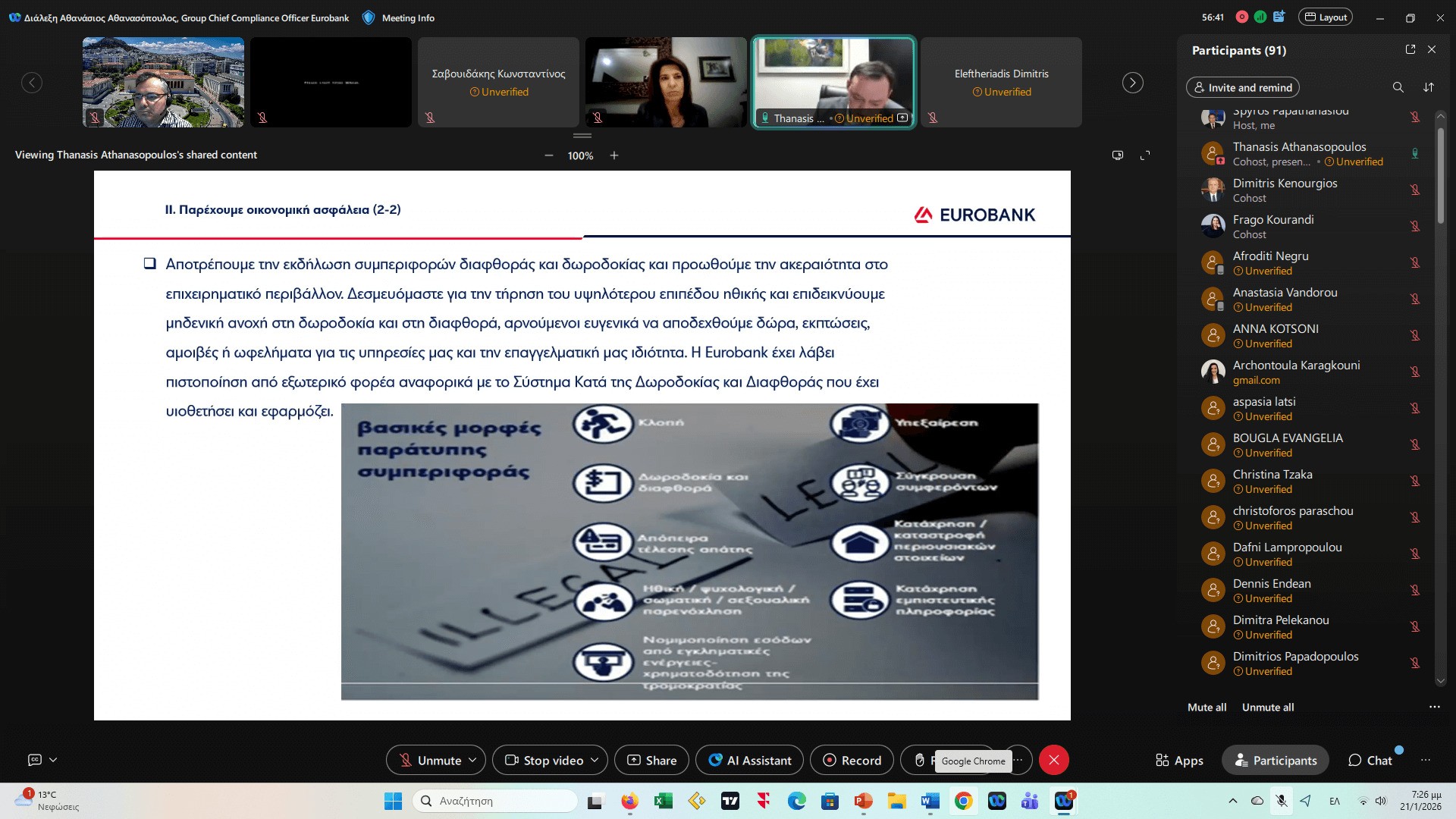The height and width of the screenshot is (819, 1456).
Task: Open the green connection health indicator
Action: click(x=1260, y=17)
